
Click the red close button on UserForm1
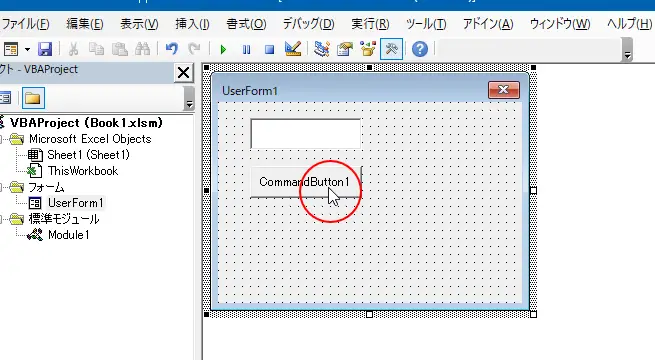[x=504, y=90]
